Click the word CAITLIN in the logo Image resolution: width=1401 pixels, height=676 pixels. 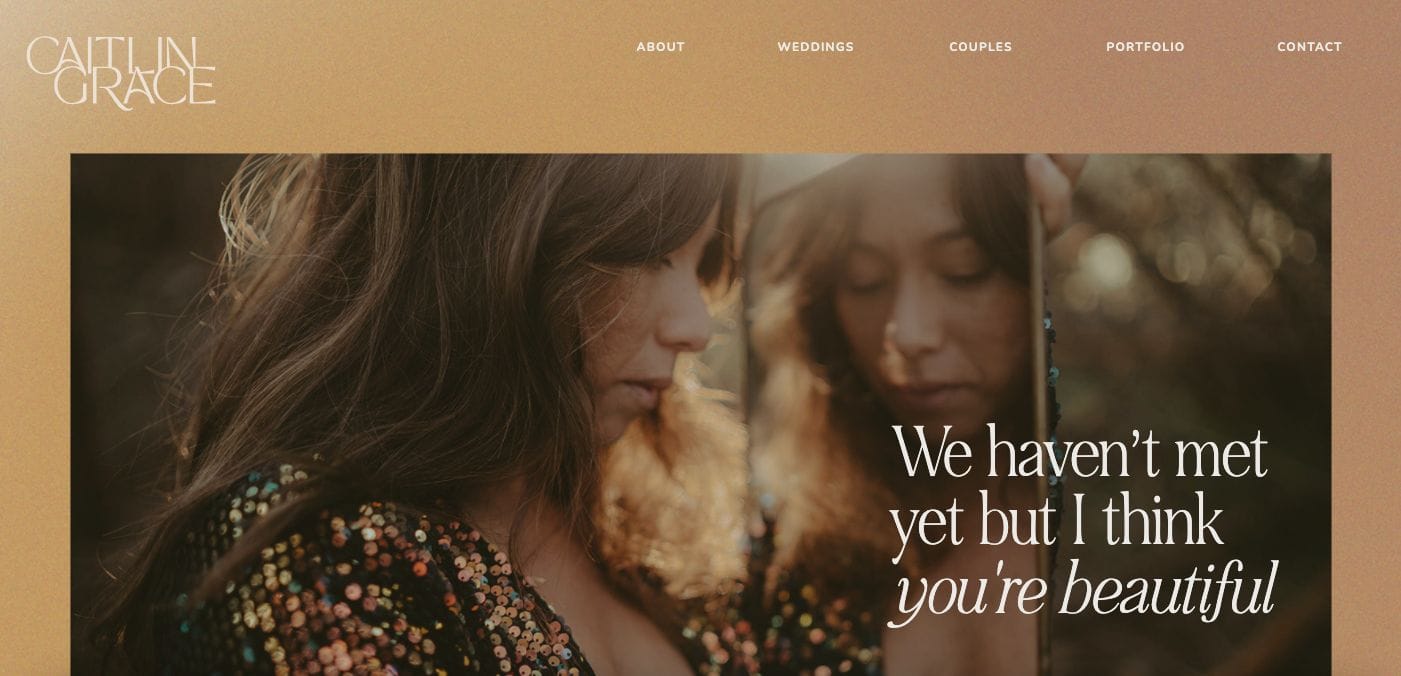point(113,54)
